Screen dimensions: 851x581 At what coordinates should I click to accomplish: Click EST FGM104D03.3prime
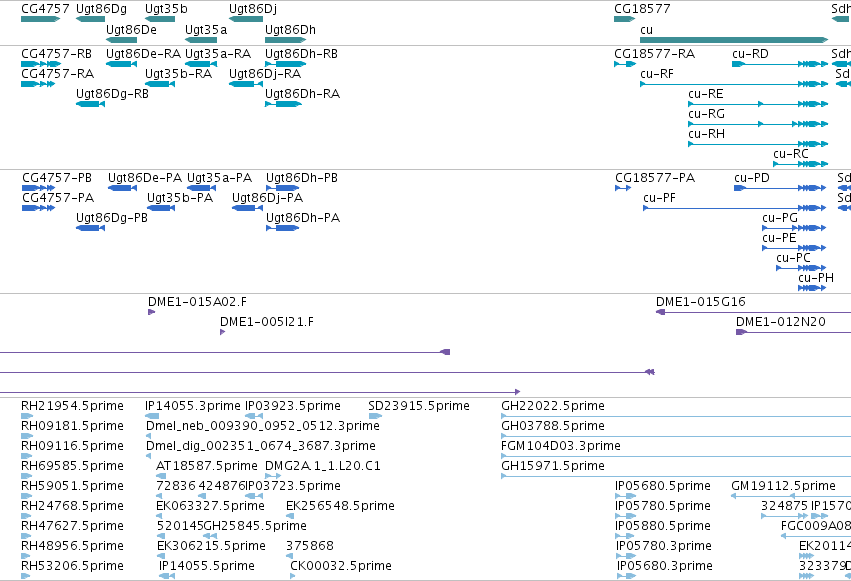(x=561, y=446)
